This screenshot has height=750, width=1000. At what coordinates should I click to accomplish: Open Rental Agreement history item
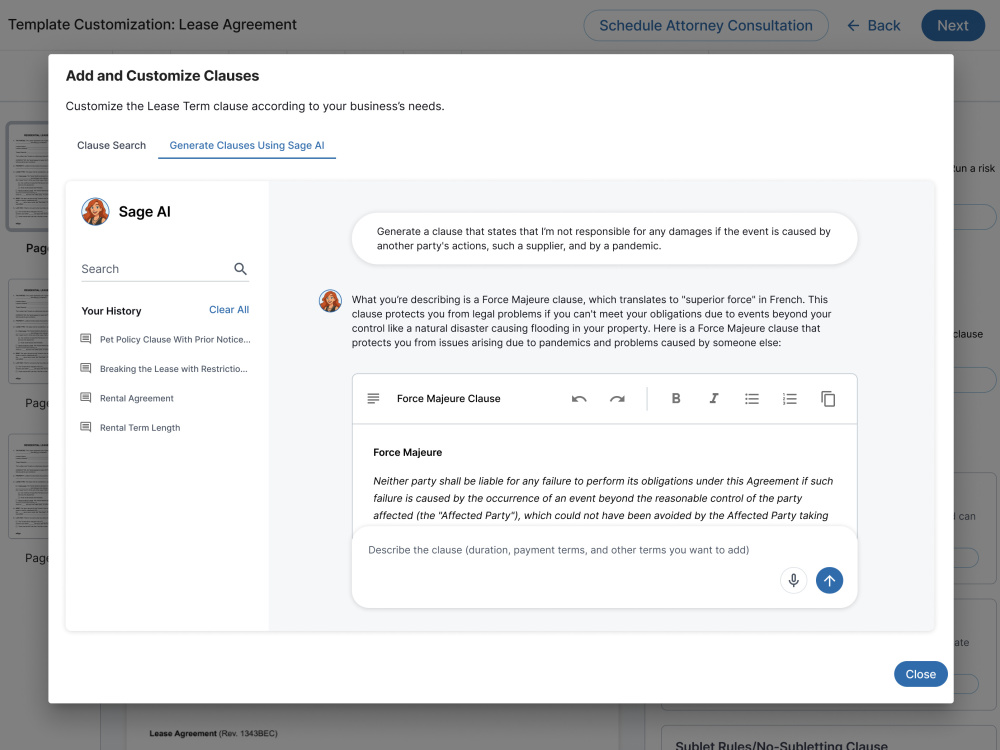click(136, 398)
